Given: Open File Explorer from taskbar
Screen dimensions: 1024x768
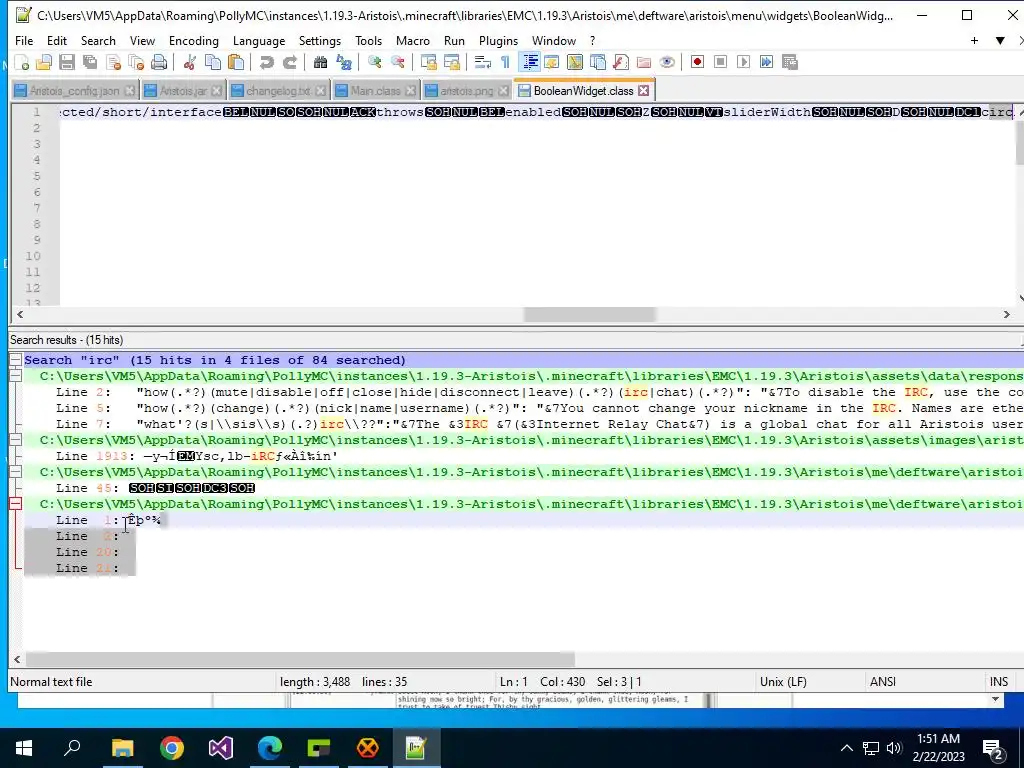Looking at the screenshot, I should (x=122, y=748).
